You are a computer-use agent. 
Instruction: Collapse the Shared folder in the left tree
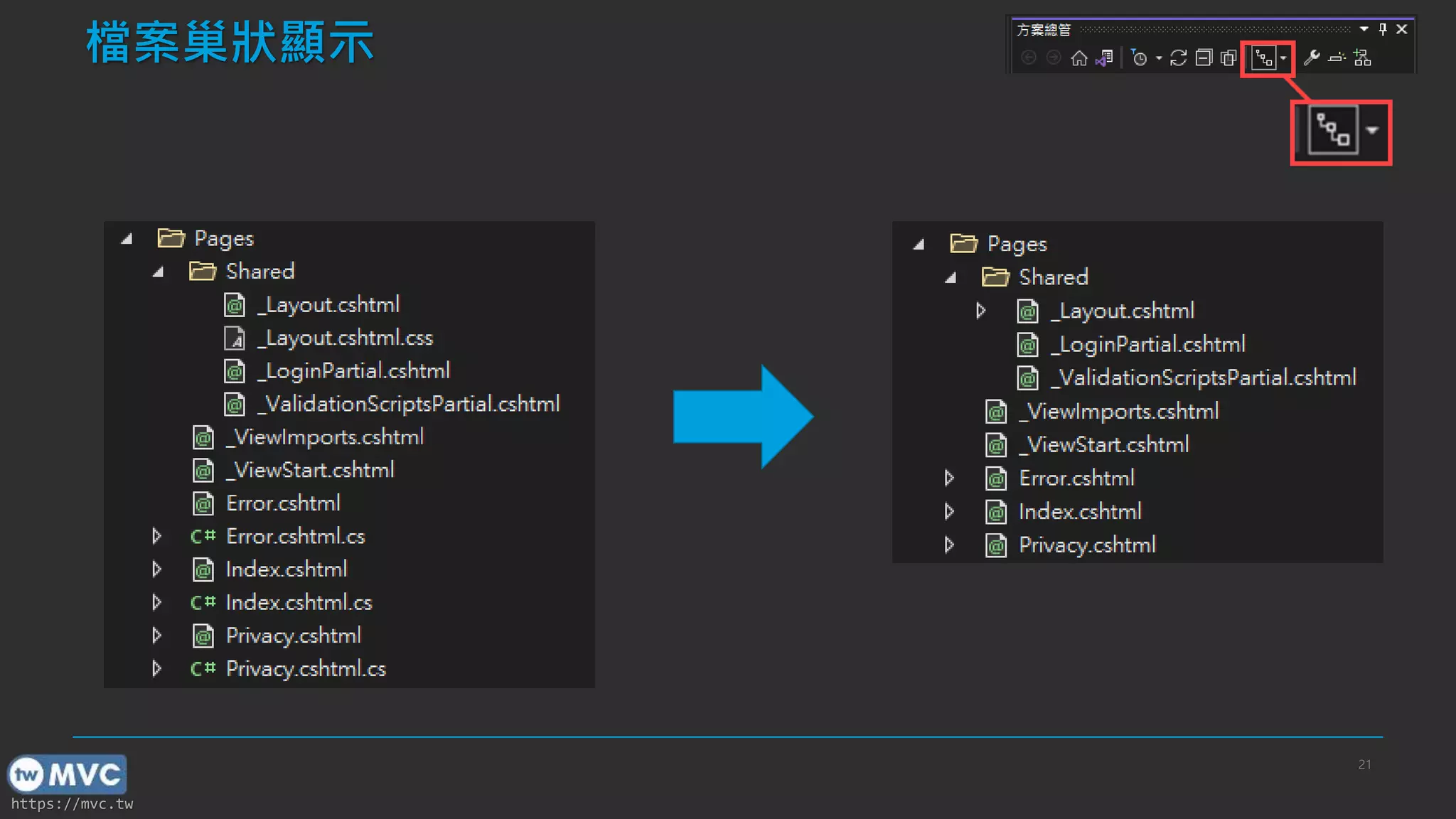(159, 272)
